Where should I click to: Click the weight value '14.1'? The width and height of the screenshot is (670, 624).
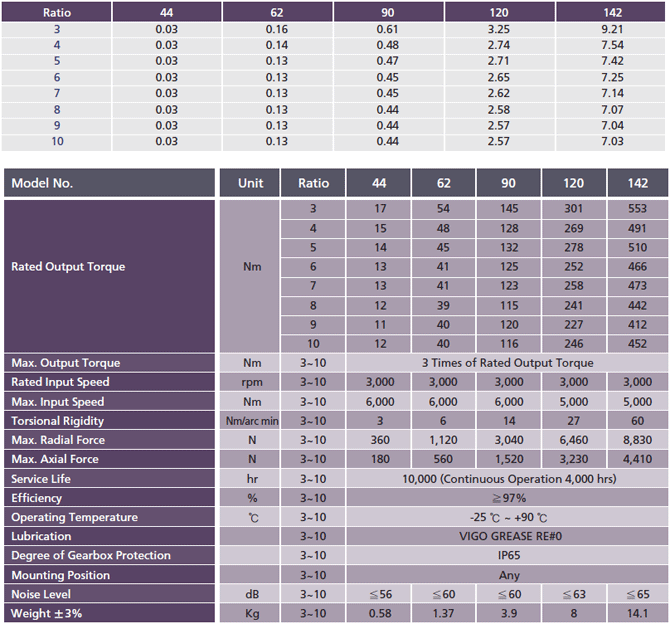[638, 613]
